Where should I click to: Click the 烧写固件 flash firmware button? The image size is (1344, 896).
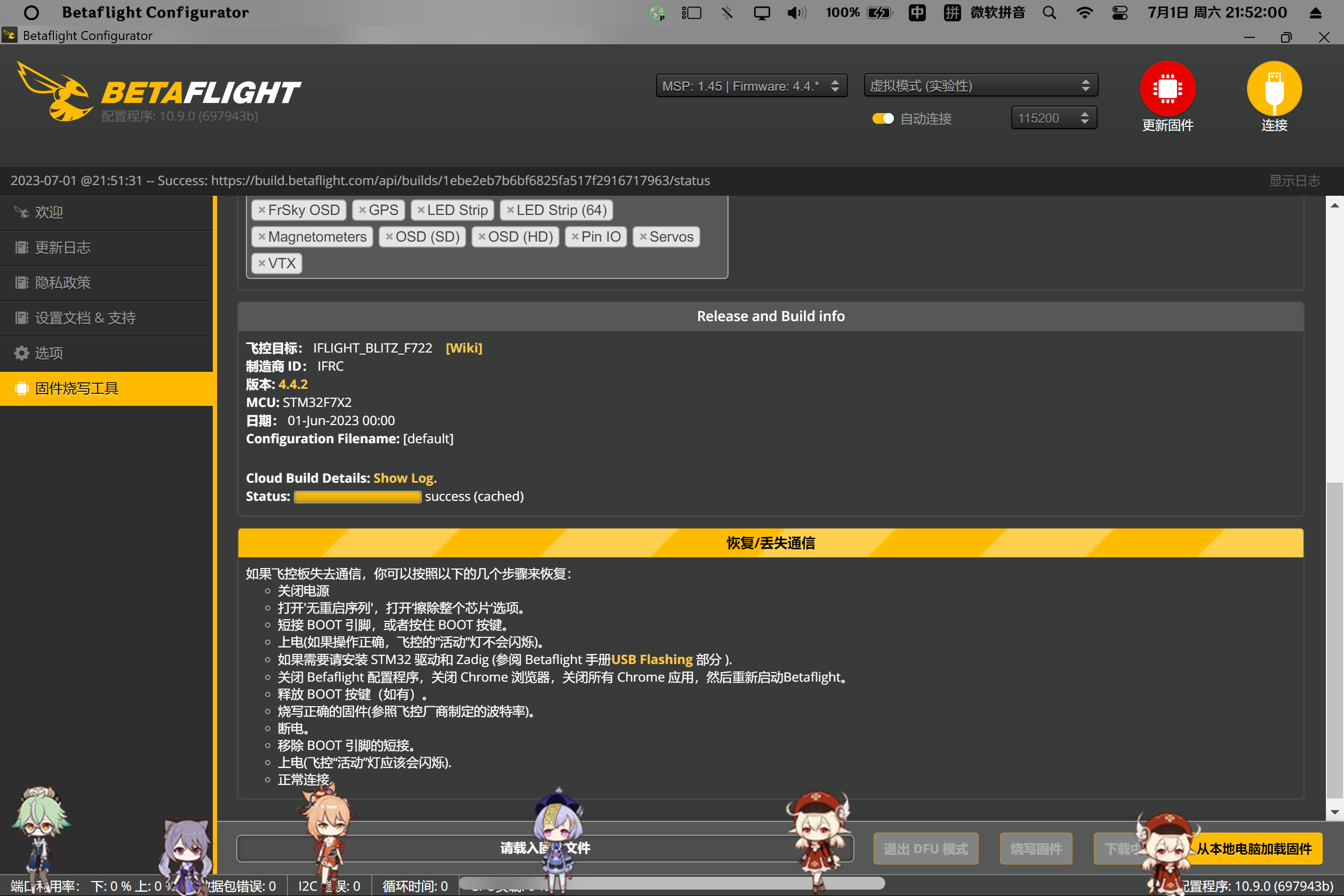[1035, 849]
